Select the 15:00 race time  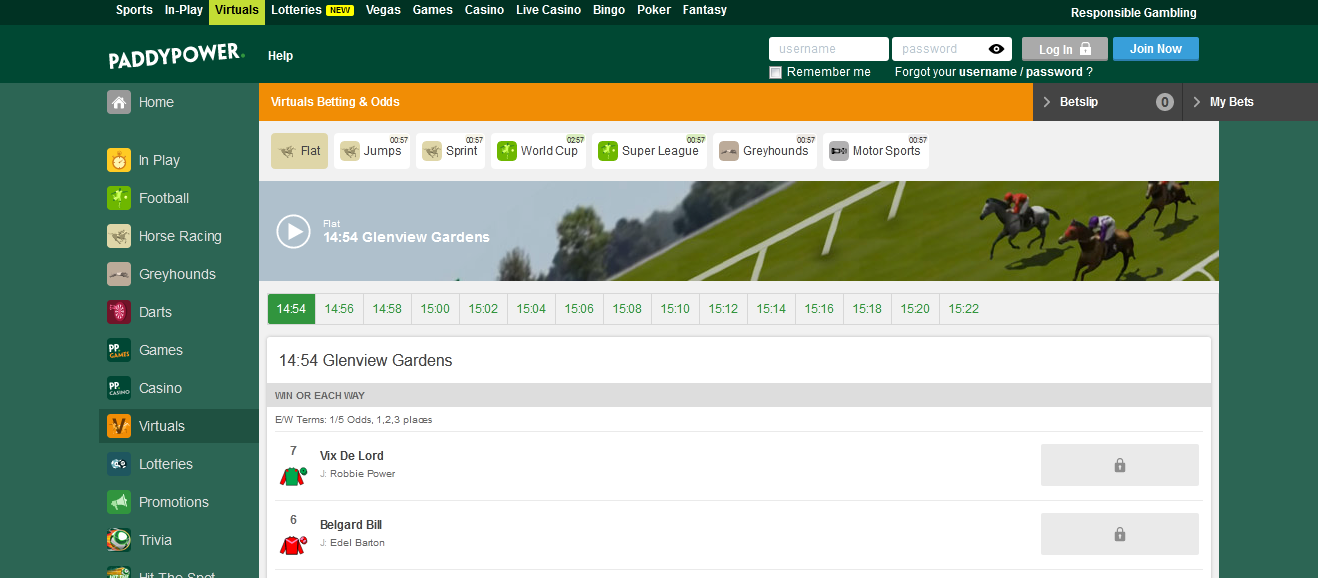(x=435, y=309)
